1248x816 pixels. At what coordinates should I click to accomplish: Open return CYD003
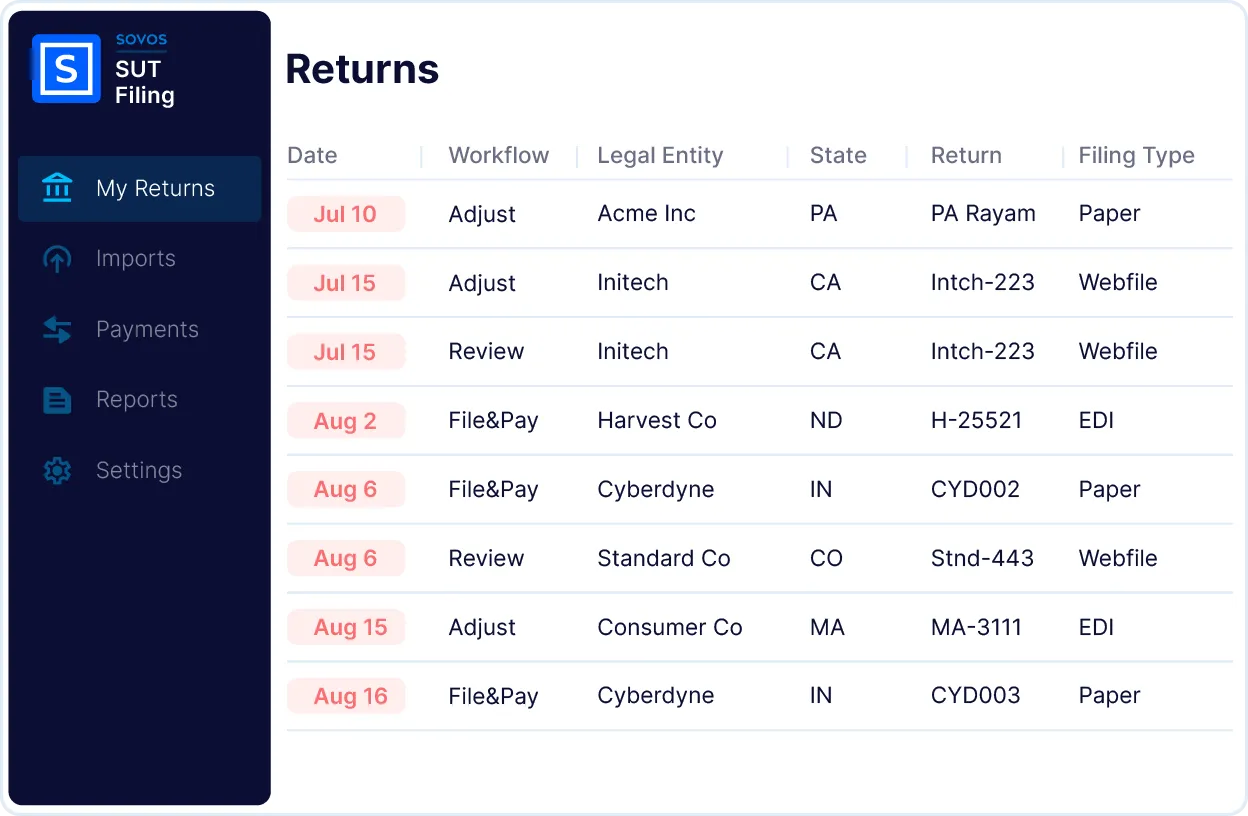[975, 696]
